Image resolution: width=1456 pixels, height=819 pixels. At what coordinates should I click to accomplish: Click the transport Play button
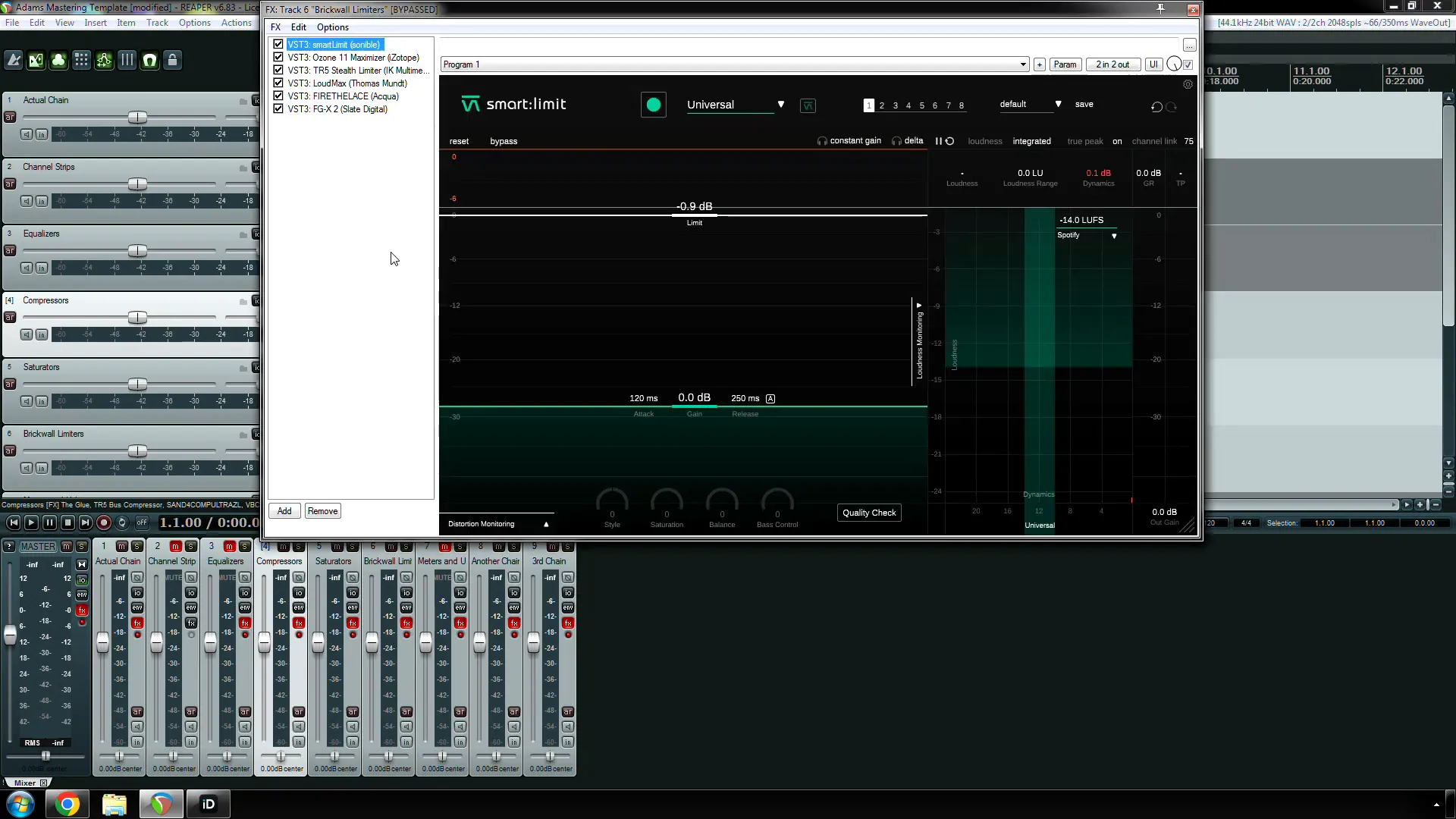[x=31, y=522]
